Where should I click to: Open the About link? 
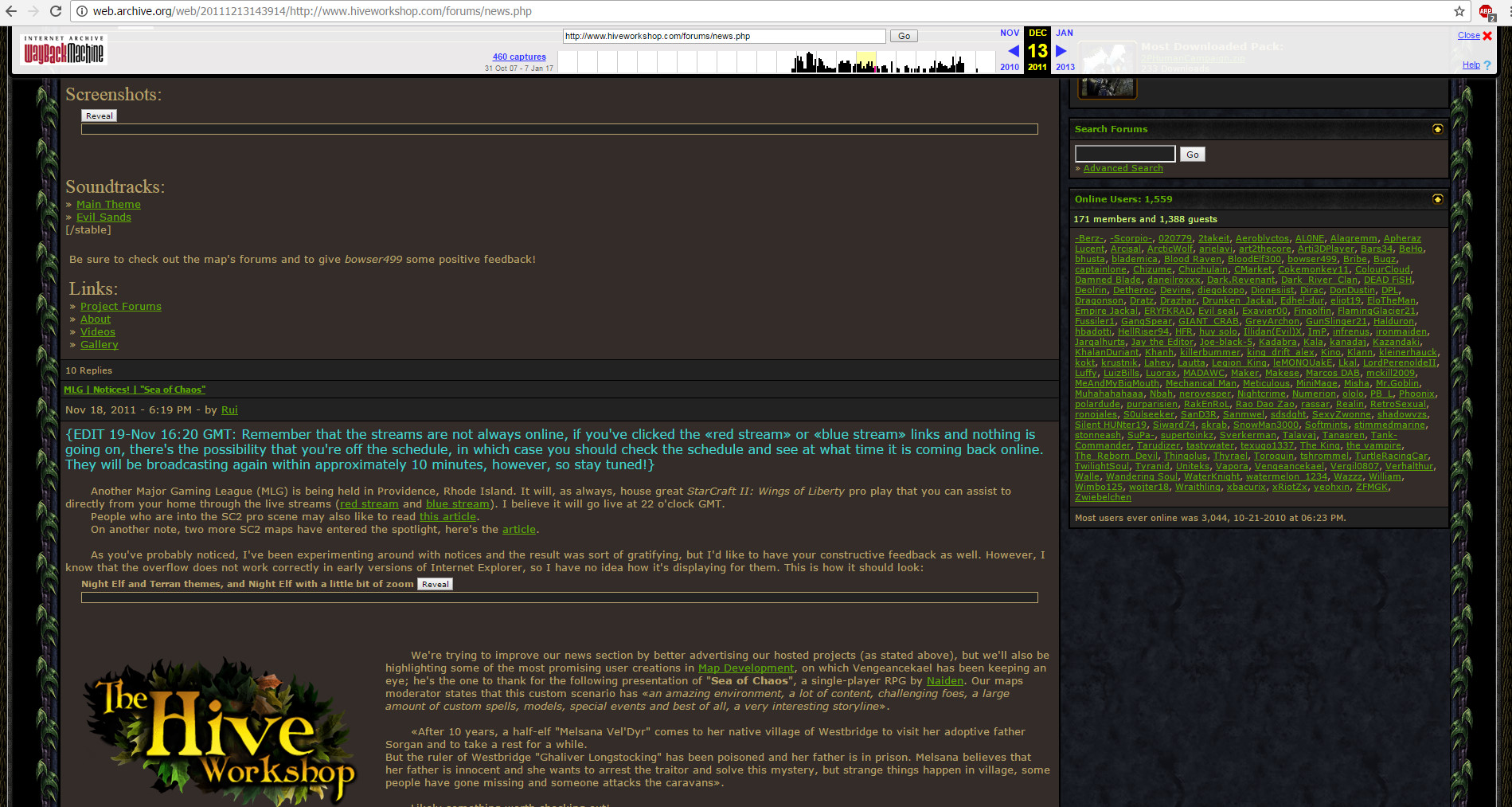tap(96, 319)
